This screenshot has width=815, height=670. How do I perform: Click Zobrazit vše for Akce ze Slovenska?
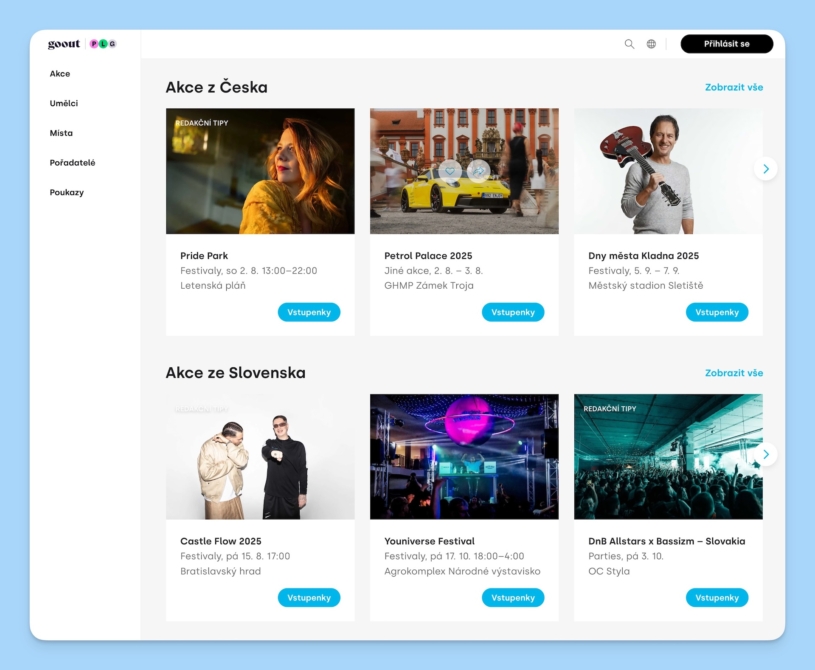pyautogui.click(x=733, y=373)
